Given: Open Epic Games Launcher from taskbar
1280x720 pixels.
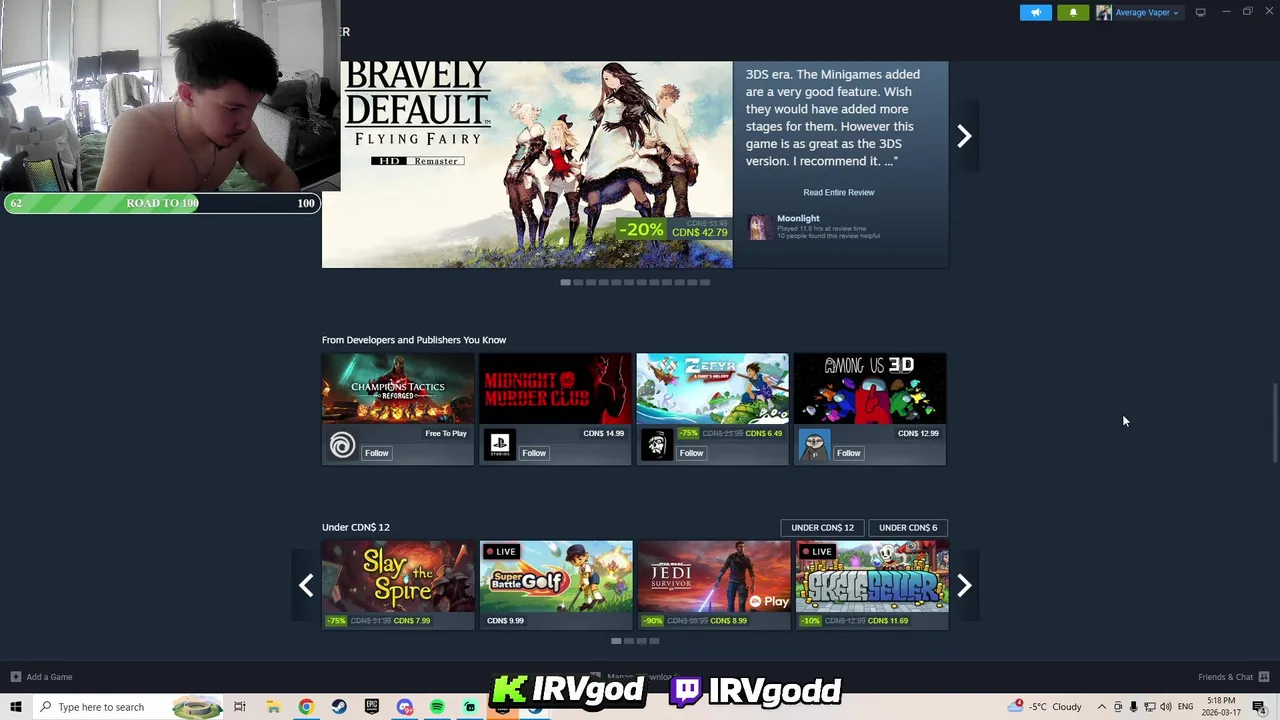Looking at the screenshot, I should (x=372, y=707).
